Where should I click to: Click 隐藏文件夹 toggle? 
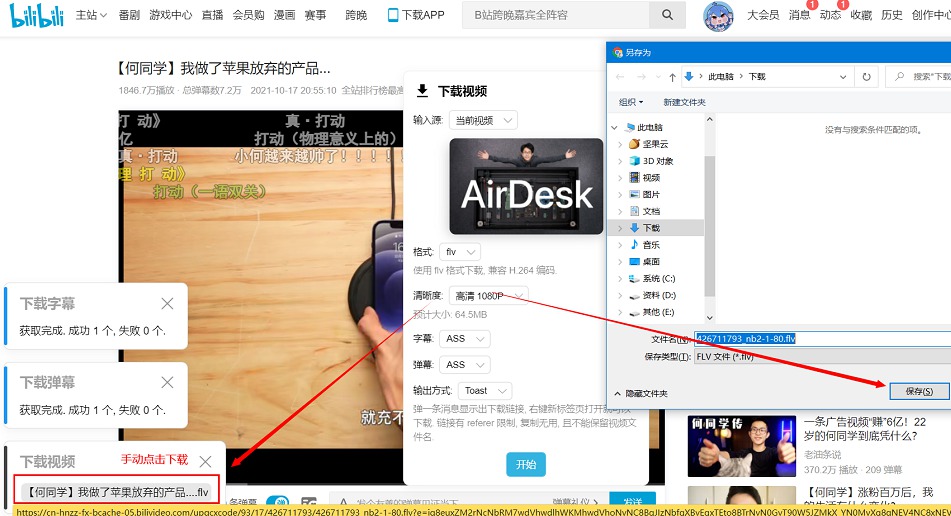(641, 394)
